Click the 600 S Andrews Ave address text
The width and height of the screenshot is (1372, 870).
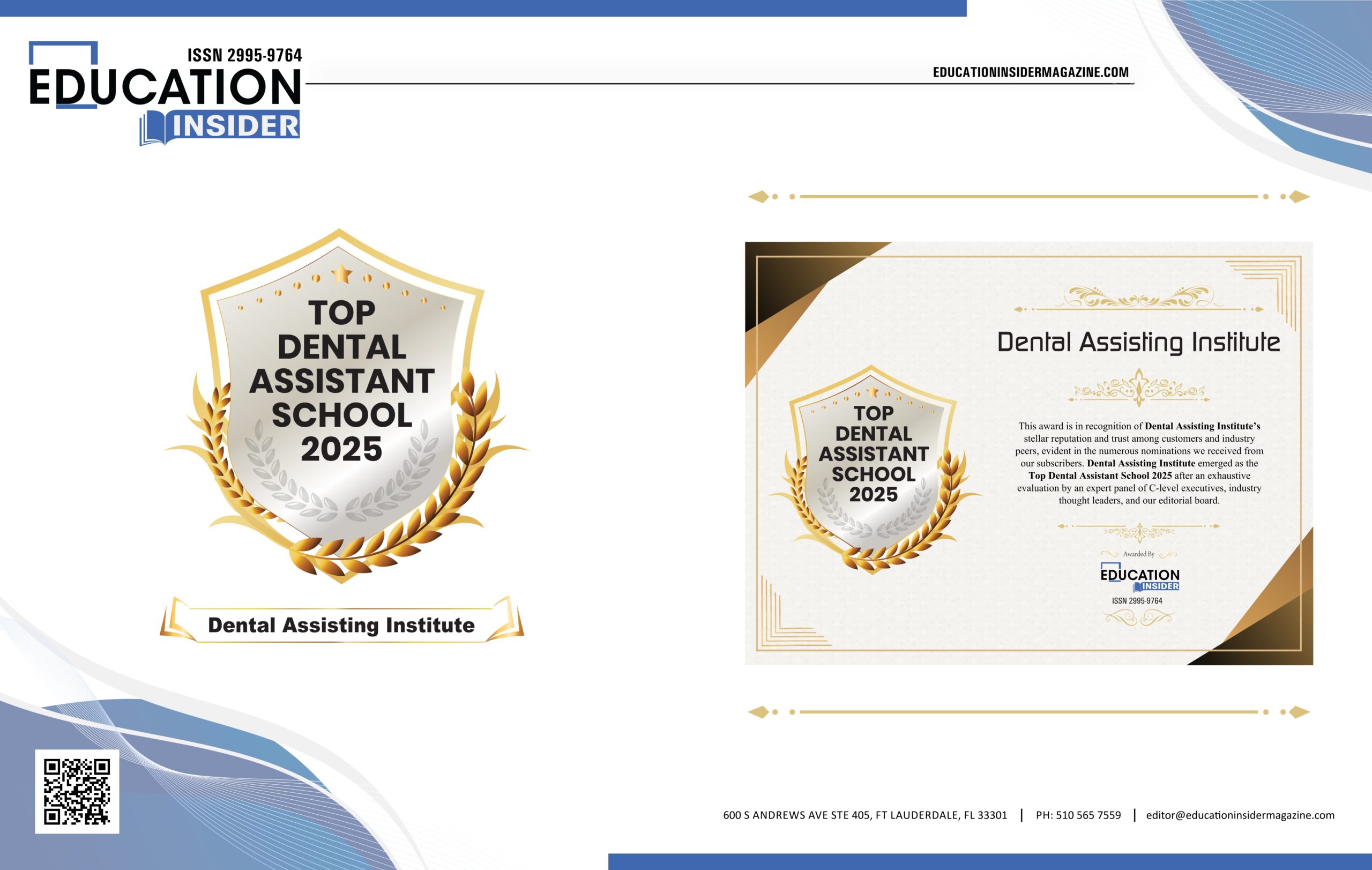point(865,815)
